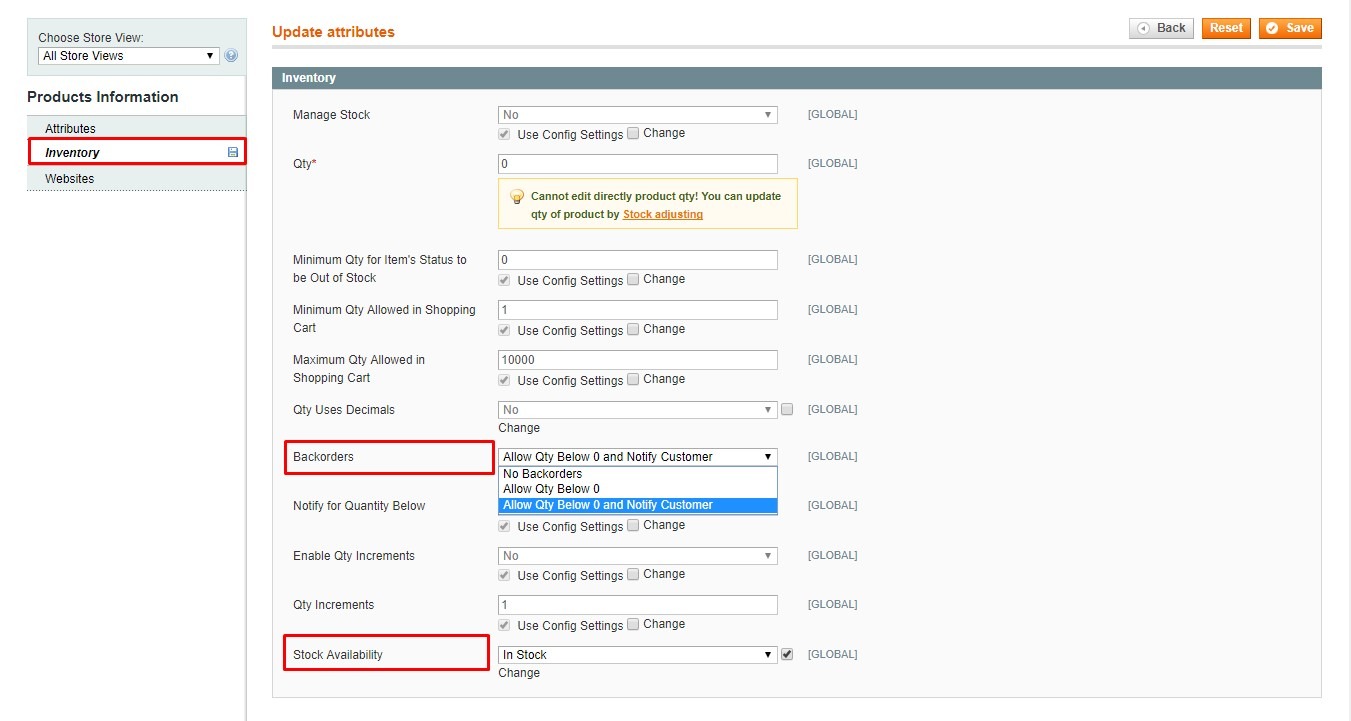
Task: Check Change box for Minimum Qty Out of Stock
Action: tap(633, 279)
